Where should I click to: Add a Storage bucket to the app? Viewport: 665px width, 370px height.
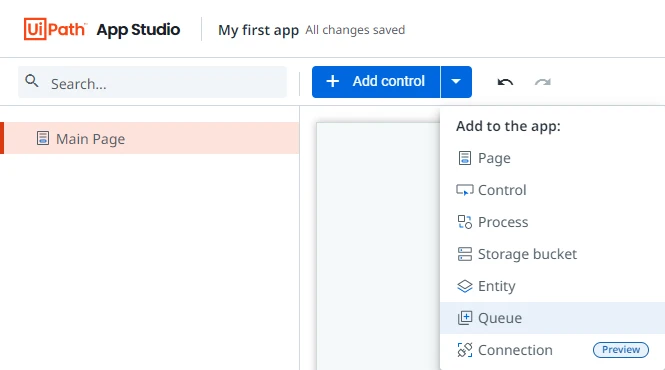click(552, 254)
